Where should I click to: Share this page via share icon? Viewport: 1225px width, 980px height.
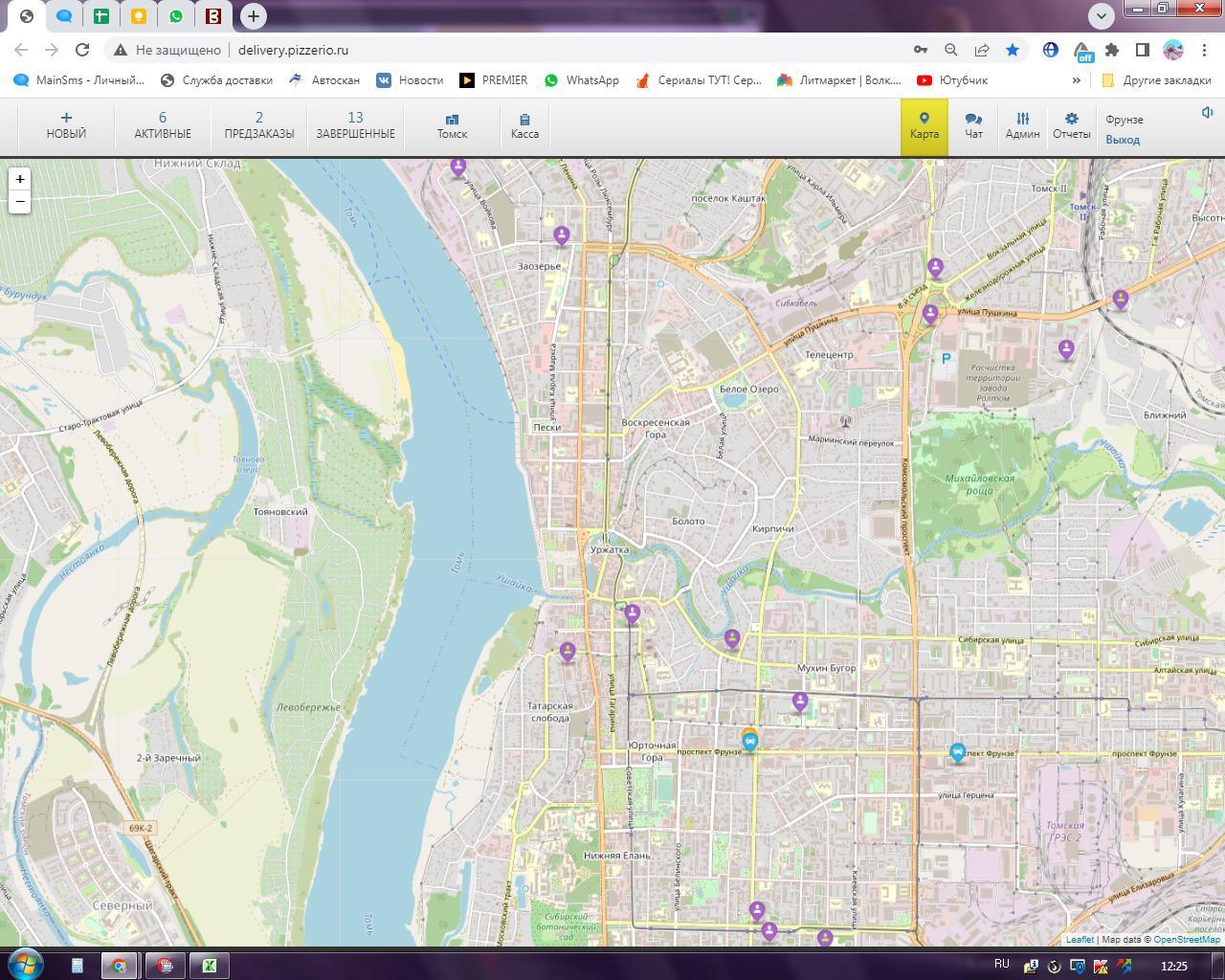[982, 50]
